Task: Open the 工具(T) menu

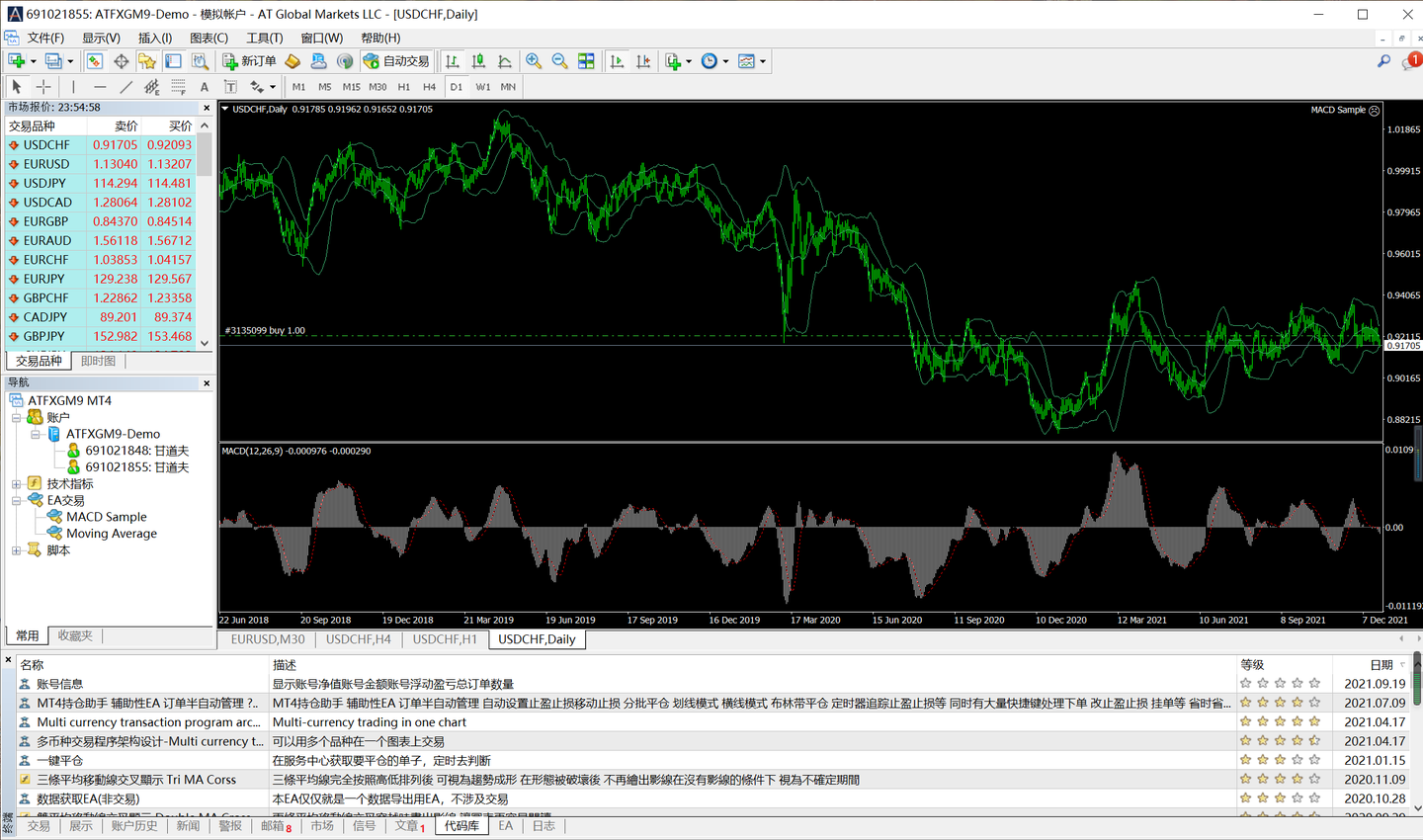Action: click(264, 38)
